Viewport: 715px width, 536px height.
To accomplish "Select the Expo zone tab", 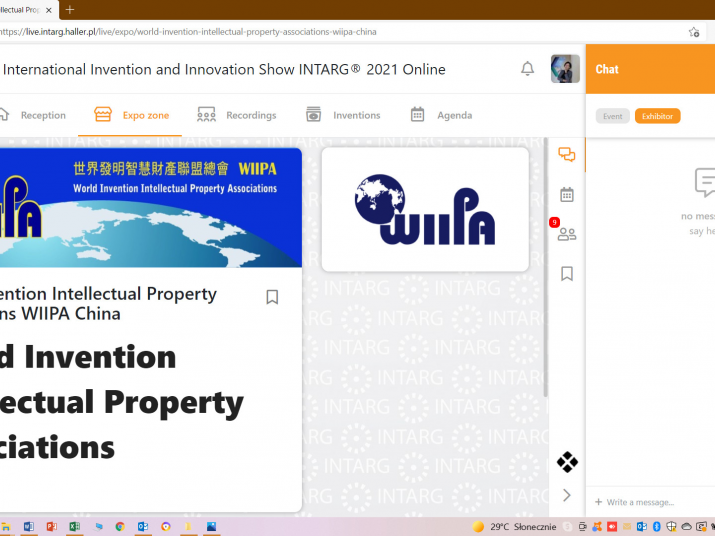I will (133, 115).
